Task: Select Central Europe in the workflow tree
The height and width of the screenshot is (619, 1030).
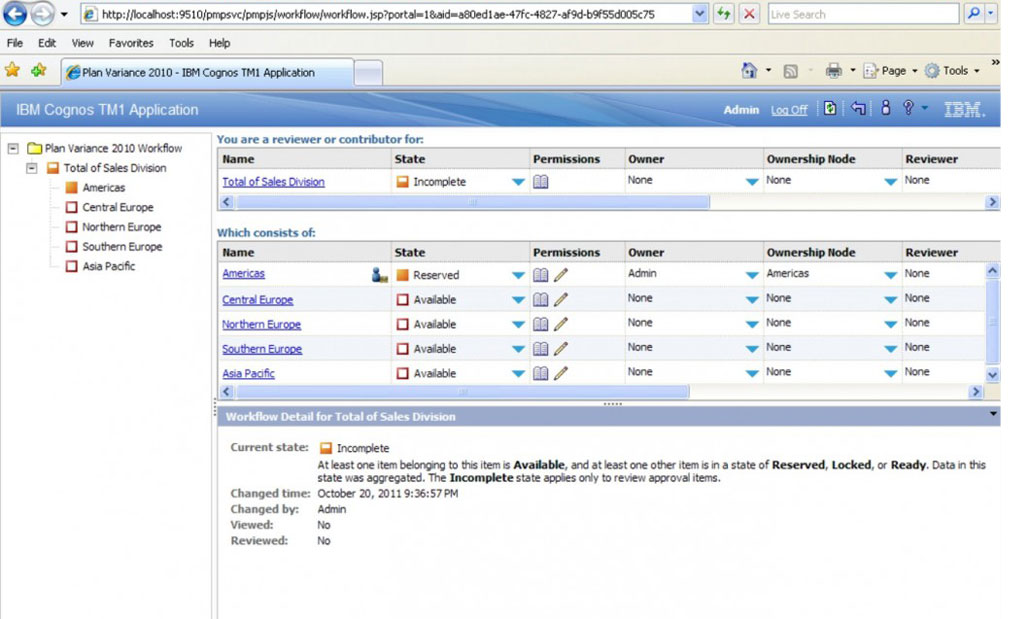Action: [118, 208]
